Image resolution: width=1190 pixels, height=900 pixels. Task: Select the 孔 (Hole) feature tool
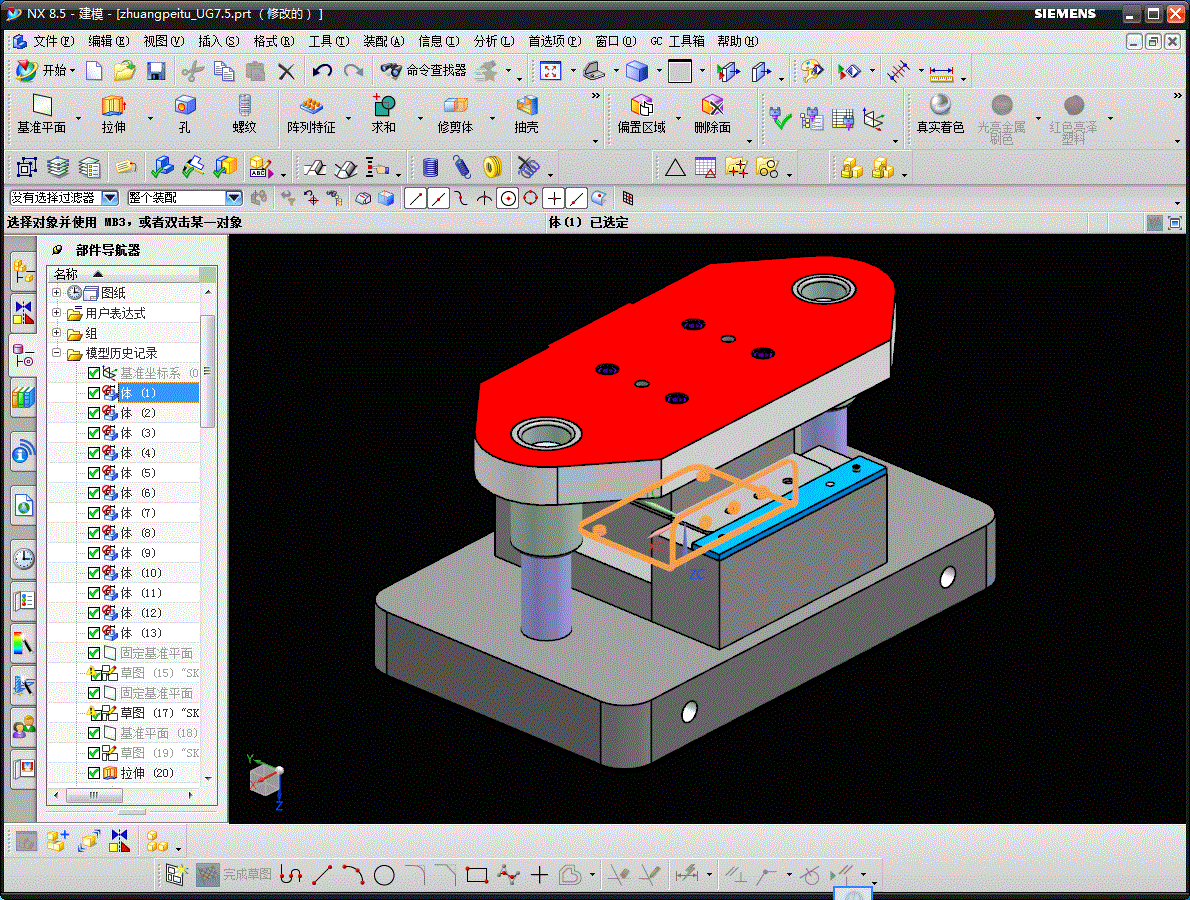click(x=184, y=105)
